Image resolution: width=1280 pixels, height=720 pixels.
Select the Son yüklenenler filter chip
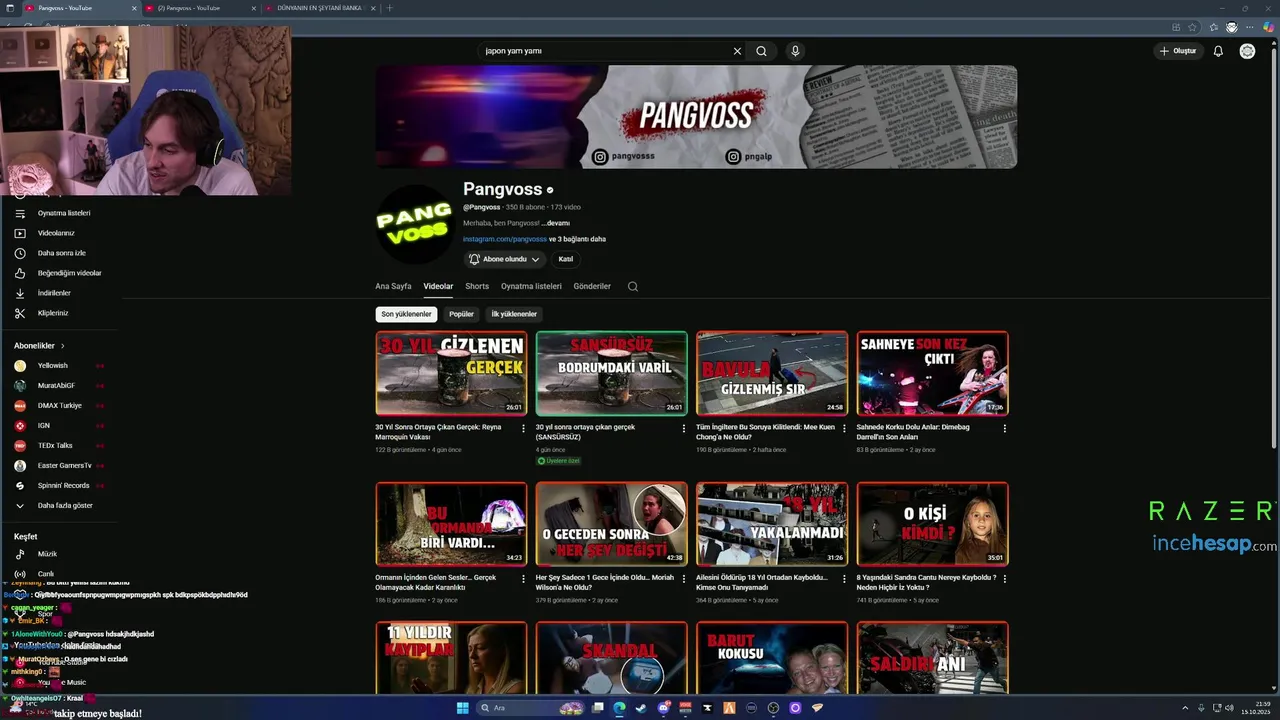(x=406, y=314)
